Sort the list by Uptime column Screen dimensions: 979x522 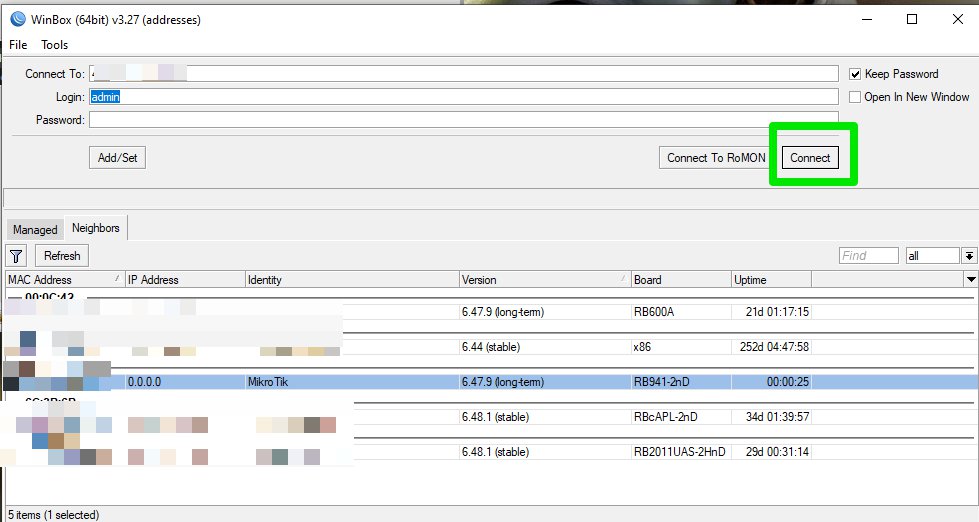[770, 280]
